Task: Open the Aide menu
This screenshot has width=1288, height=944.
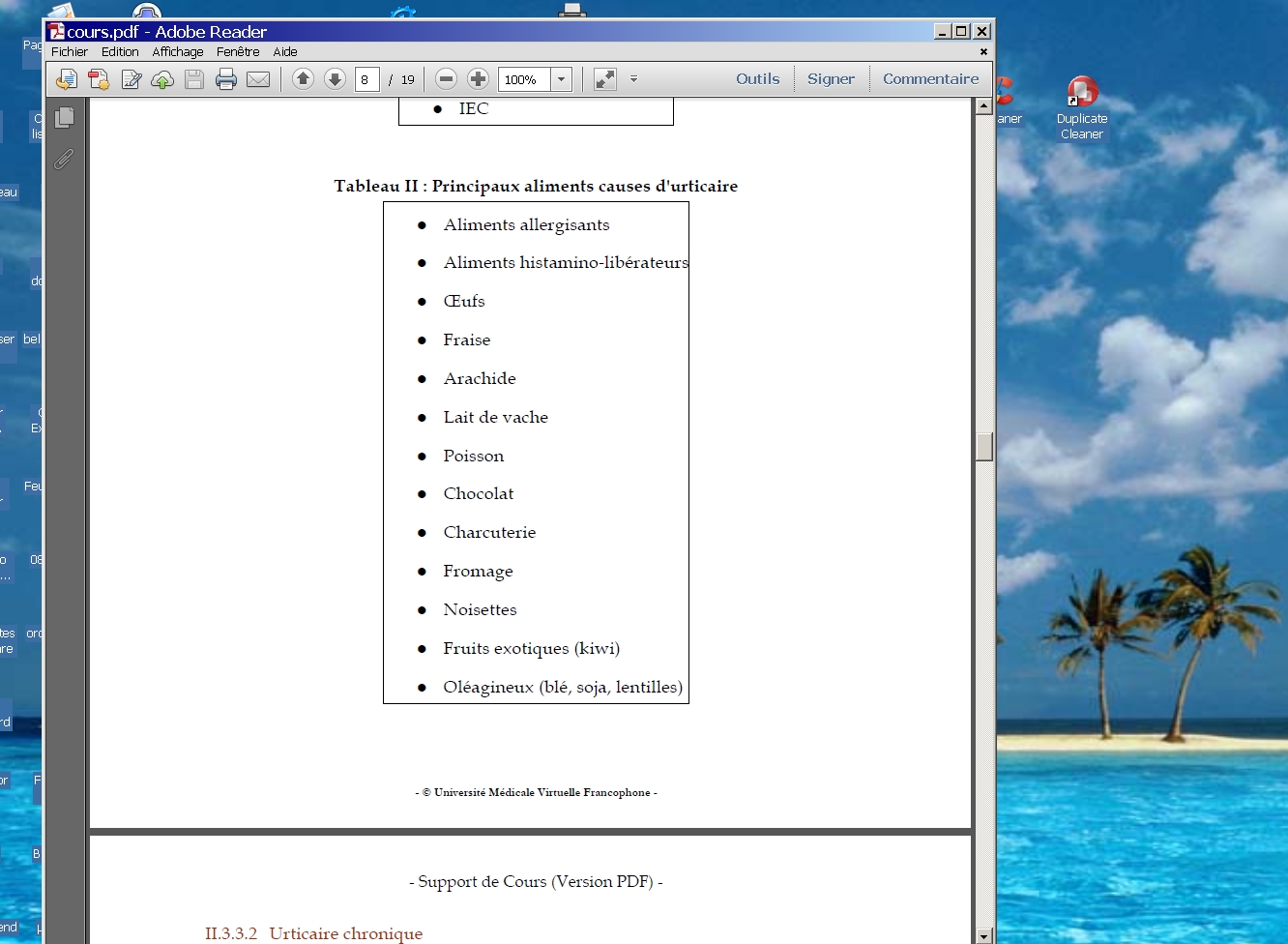Action: (x=285, y=52)
